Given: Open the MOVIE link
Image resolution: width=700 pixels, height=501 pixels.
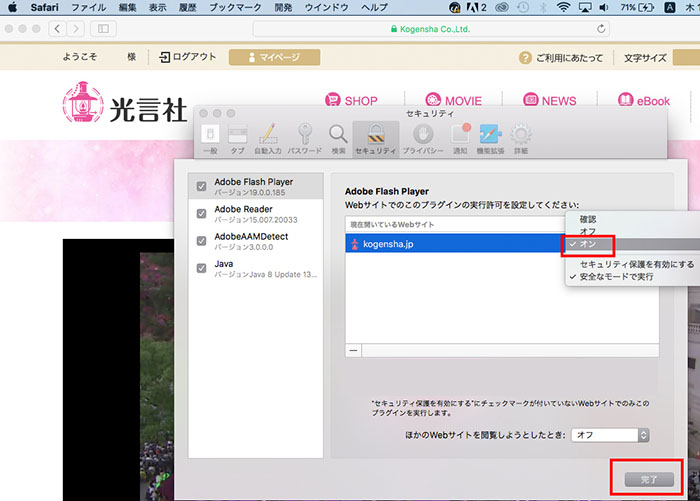Looking at the screenshot, I should coord(454,101).
